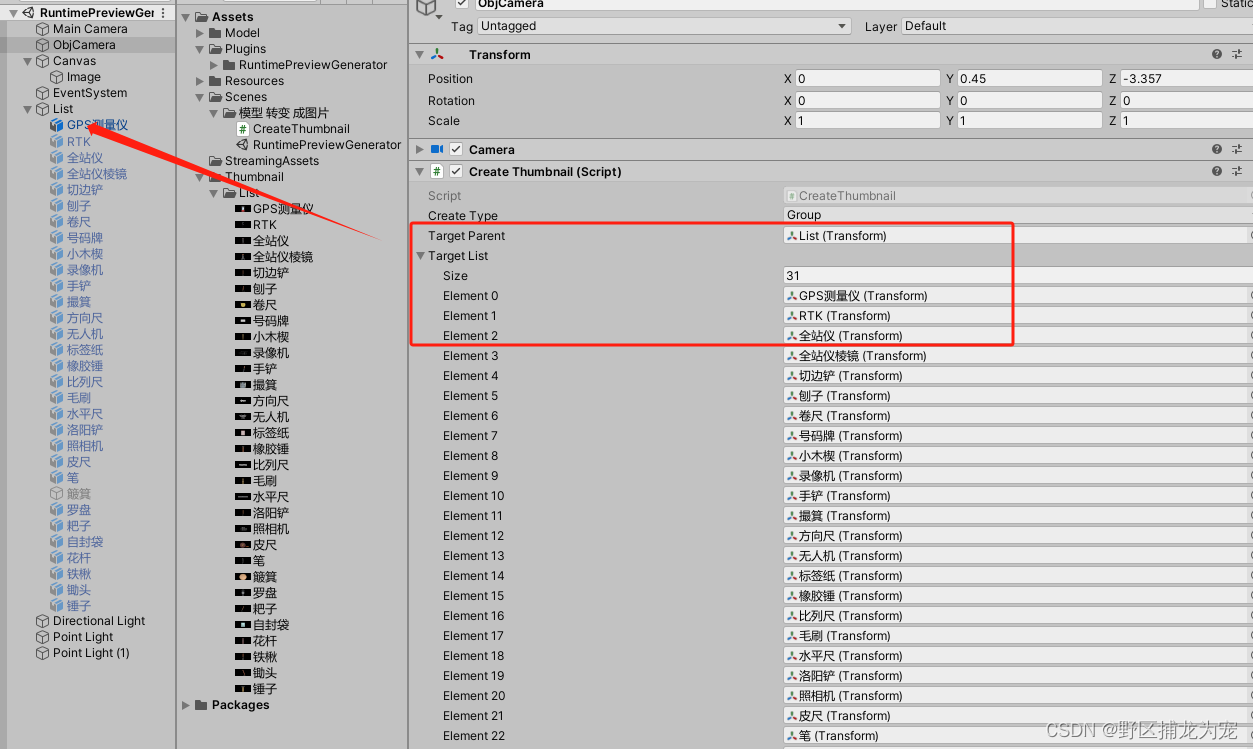Click the Position X input field
Screen dimensions: 1253x749
pyautogui.click(x=868, y=78)
